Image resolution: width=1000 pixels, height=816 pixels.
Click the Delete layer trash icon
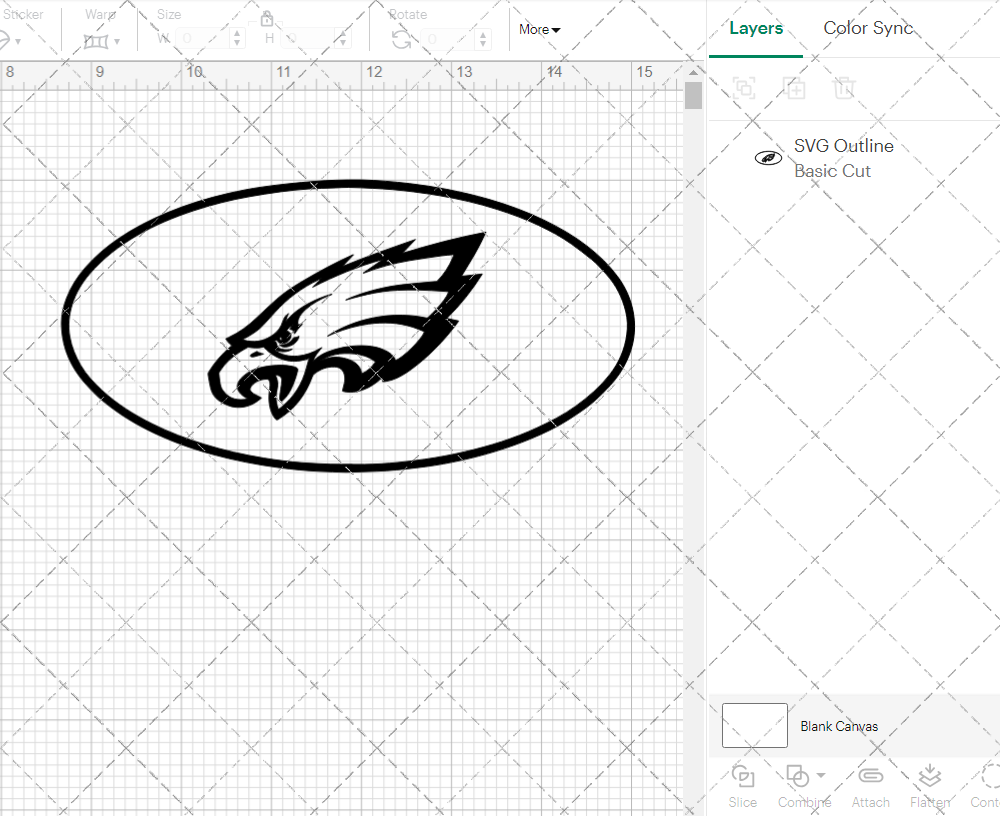(844, 88)
